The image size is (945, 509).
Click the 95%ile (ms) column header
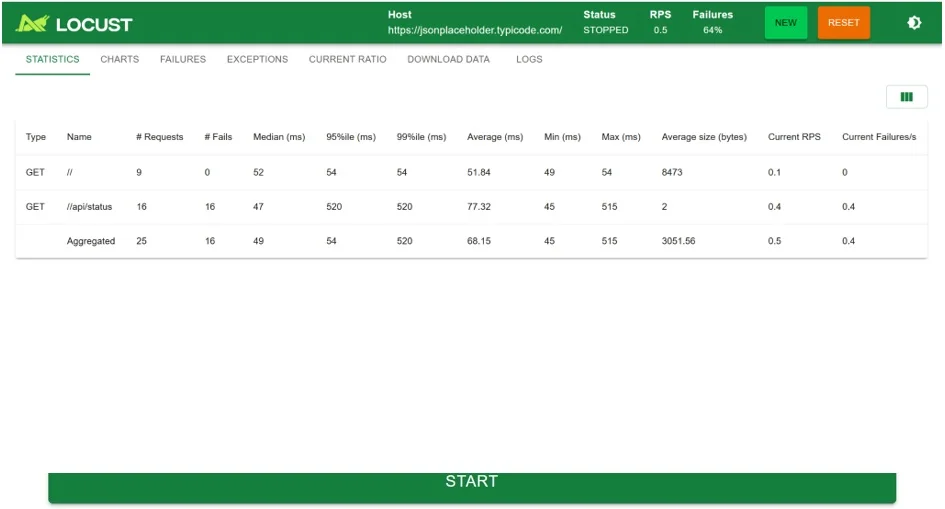pos(351,137)
